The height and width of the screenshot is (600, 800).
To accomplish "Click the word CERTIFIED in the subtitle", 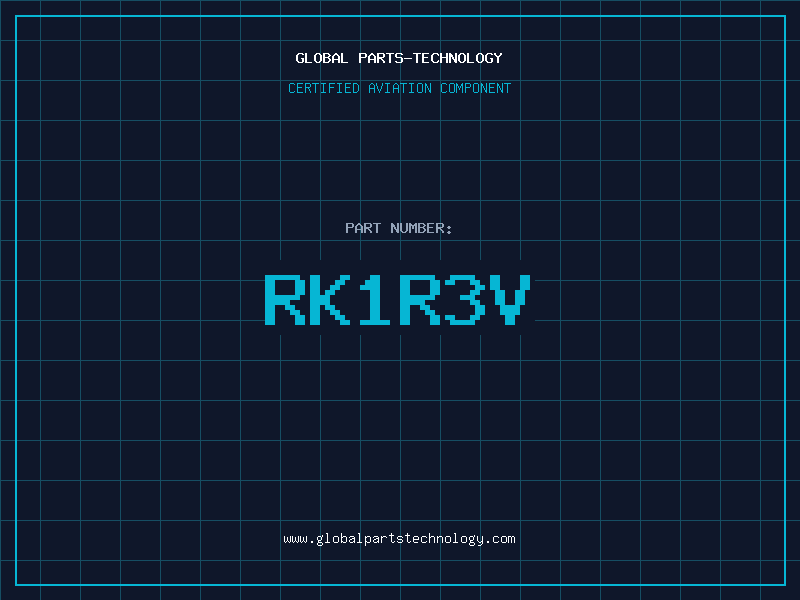I will [324, 89].
